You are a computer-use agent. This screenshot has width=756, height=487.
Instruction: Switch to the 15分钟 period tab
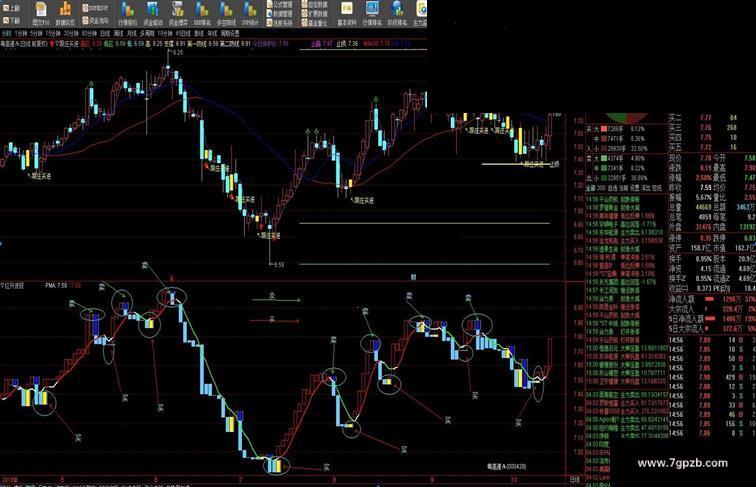click(x=53, y=34)
